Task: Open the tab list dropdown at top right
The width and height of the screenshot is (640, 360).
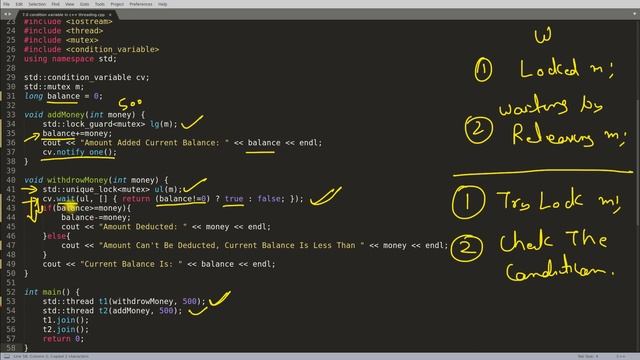Action: tap(634, 13)
